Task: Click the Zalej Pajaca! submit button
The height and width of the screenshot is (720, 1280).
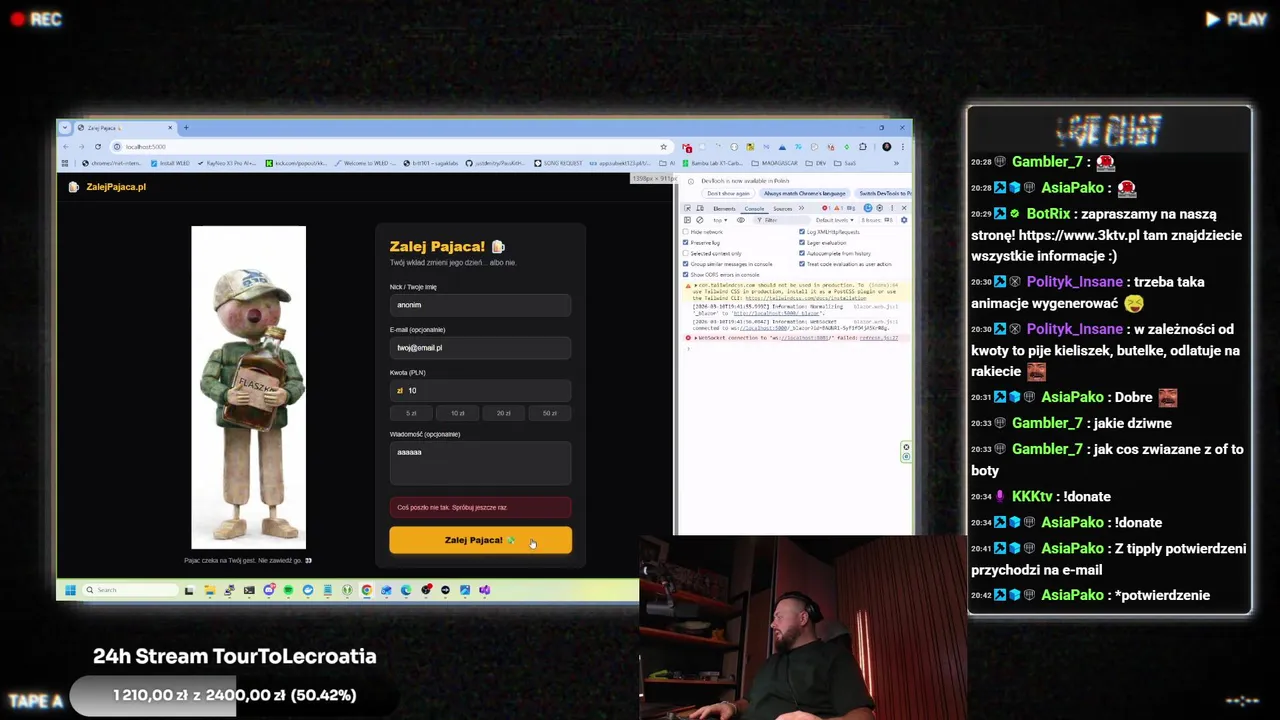Action: [x=480, y=540]
